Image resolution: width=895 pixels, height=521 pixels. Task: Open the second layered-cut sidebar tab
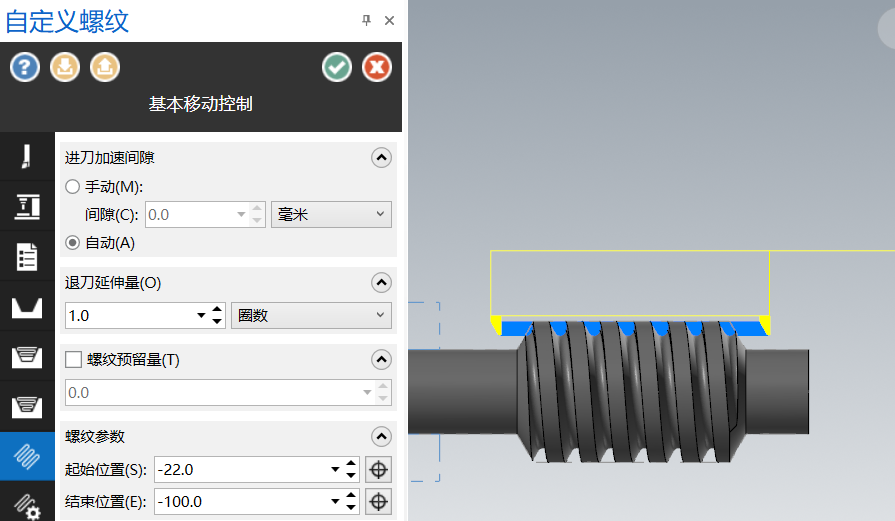(27, 406)
